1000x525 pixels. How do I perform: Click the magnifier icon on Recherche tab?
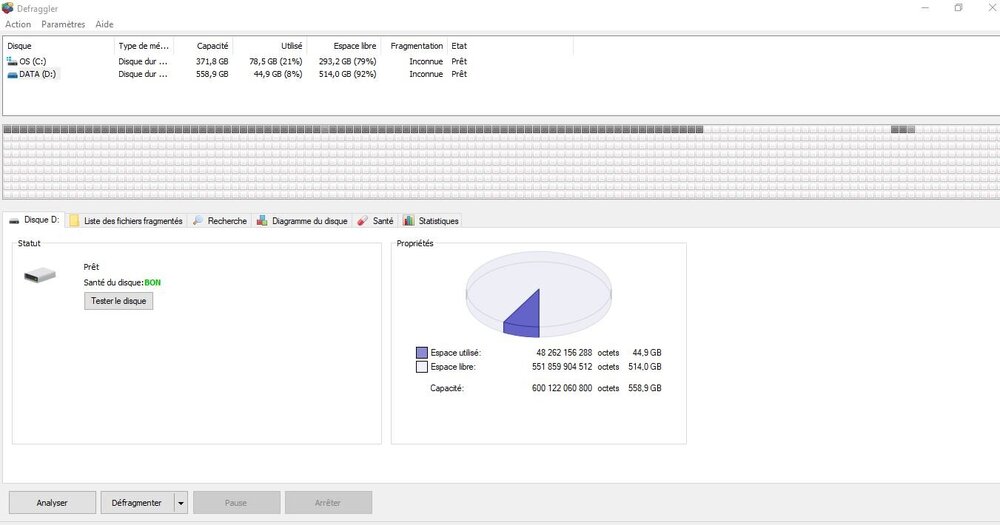click(198, 220)
